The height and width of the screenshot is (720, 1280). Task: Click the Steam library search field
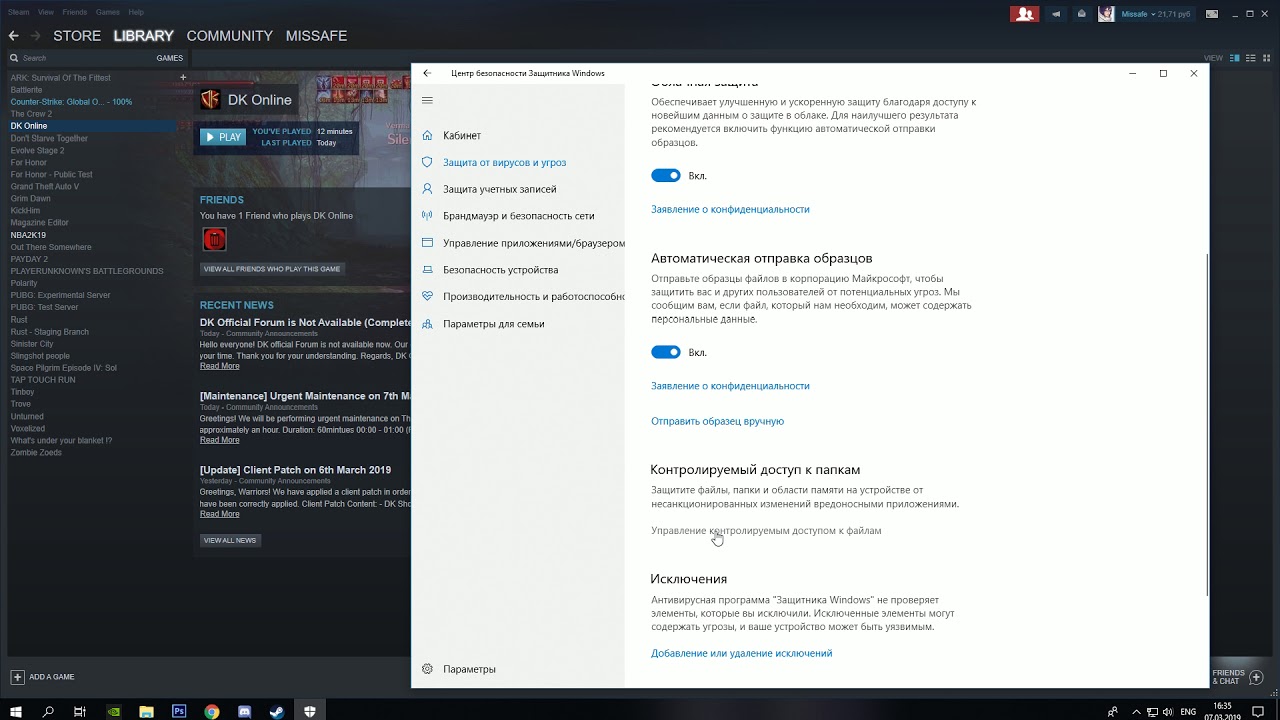[x=80, y=58]
